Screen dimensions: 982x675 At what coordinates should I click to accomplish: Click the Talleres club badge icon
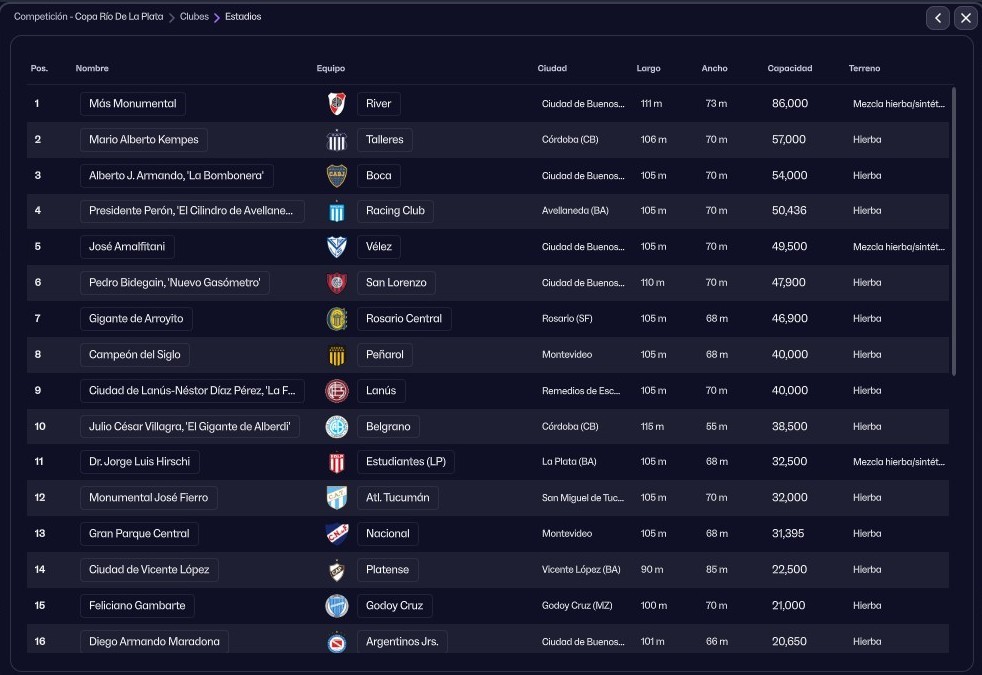tap(337, 140)
